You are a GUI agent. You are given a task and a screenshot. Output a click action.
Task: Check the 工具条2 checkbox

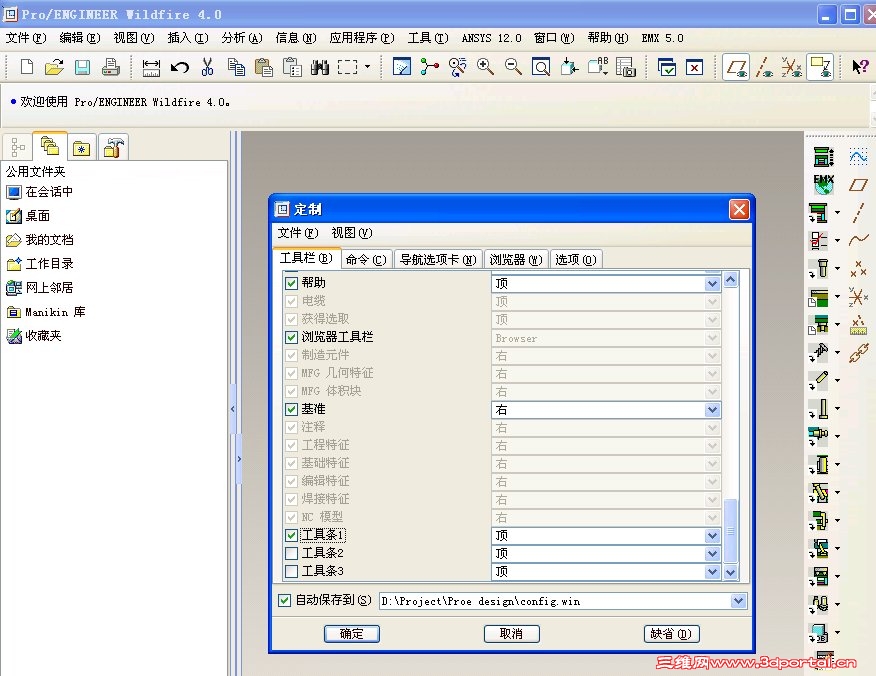[x=291, y=554]
